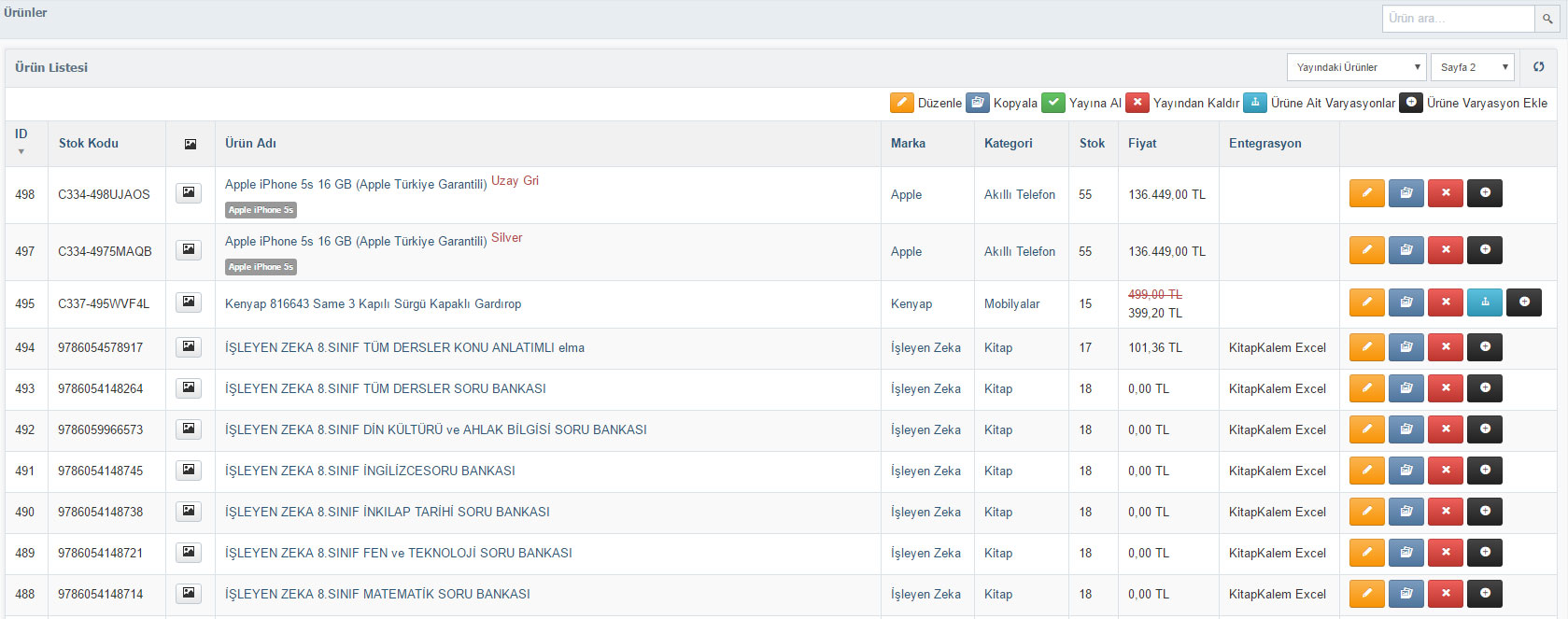Image resolution: width=1568 pixels, height=619 pixels.
Task: Unpublish product 497 with red X icon
Action: [x=1446, y=250]
